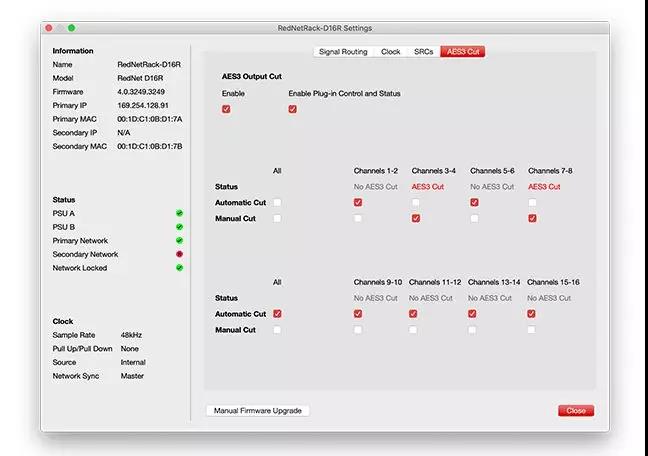
Task: Click the PSU A green status indicator
Action: coord(179,213)
